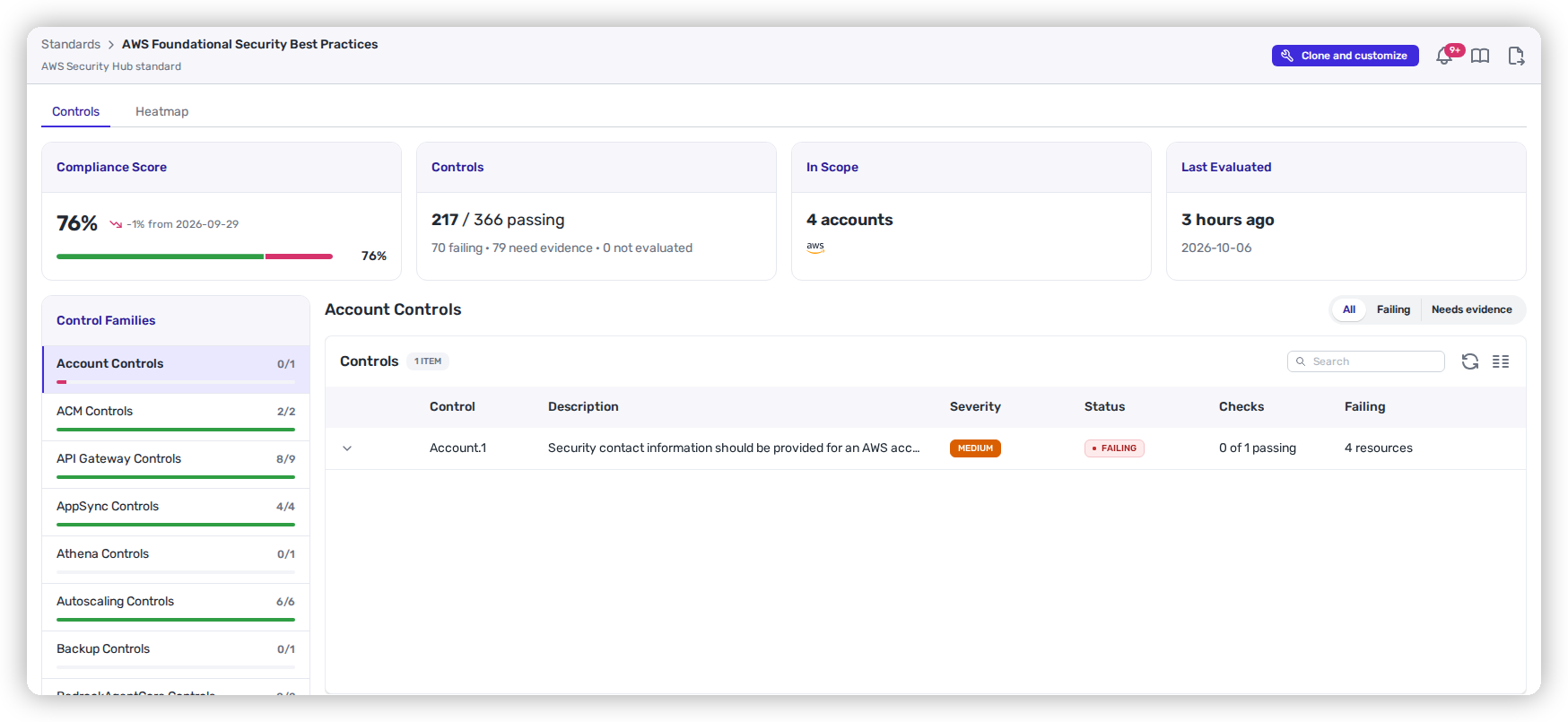Image resolution: width=1568 pixels, height=722 pixels.
Task: Click the Account.1 control name
Action: click(x=457, y=448)
